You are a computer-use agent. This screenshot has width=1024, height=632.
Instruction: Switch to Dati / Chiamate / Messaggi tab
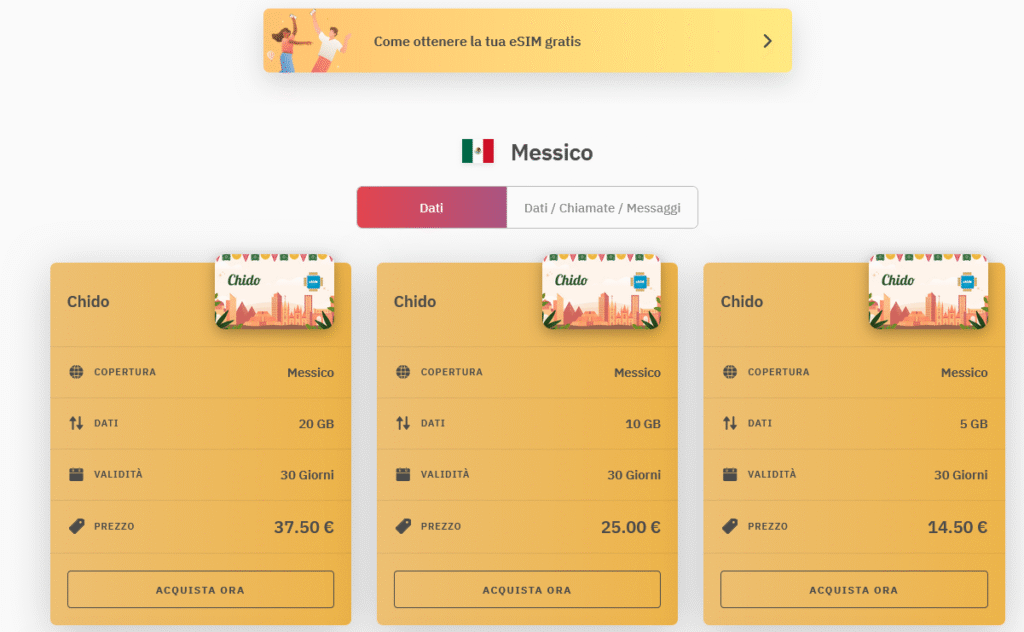click(602, 208)
